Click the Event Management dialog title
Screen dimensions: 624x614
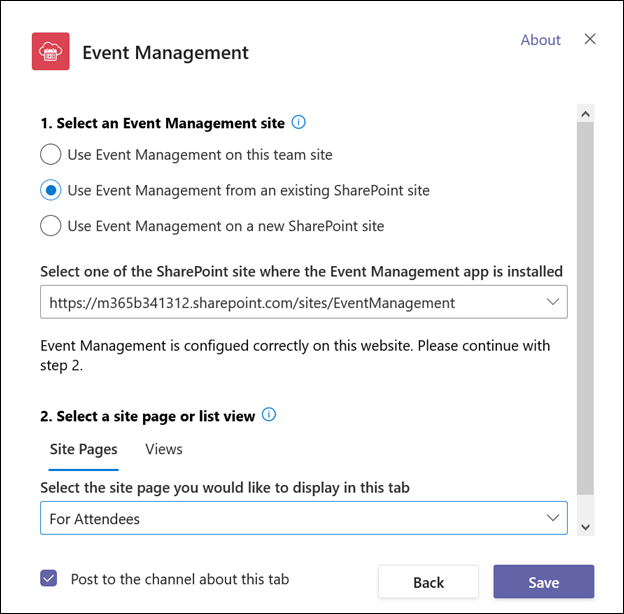click(x=165, y=52)
